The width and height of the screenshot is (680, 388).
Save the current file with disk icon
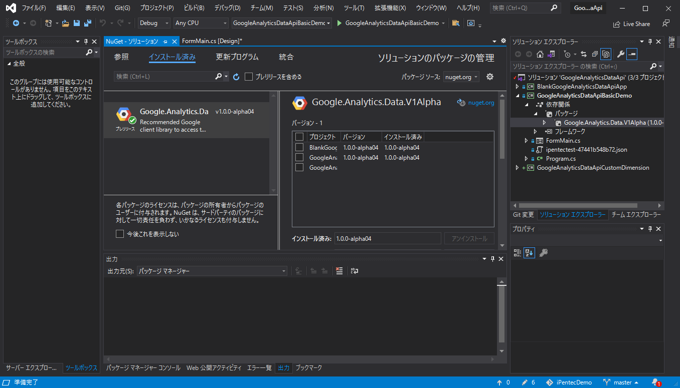tap(76, 23)
